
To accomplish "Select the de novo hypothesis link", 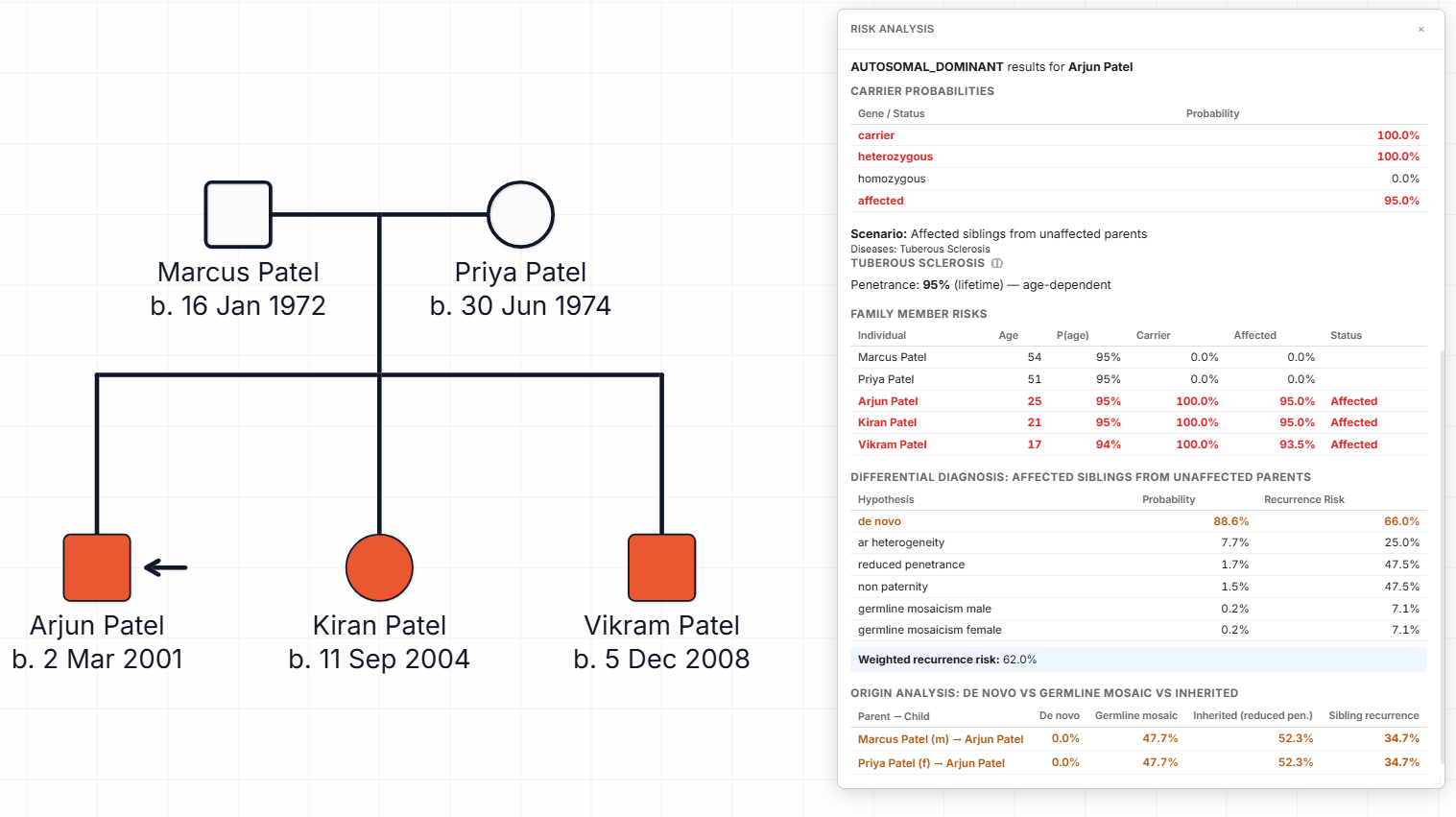I will click(x=879, y=520).
